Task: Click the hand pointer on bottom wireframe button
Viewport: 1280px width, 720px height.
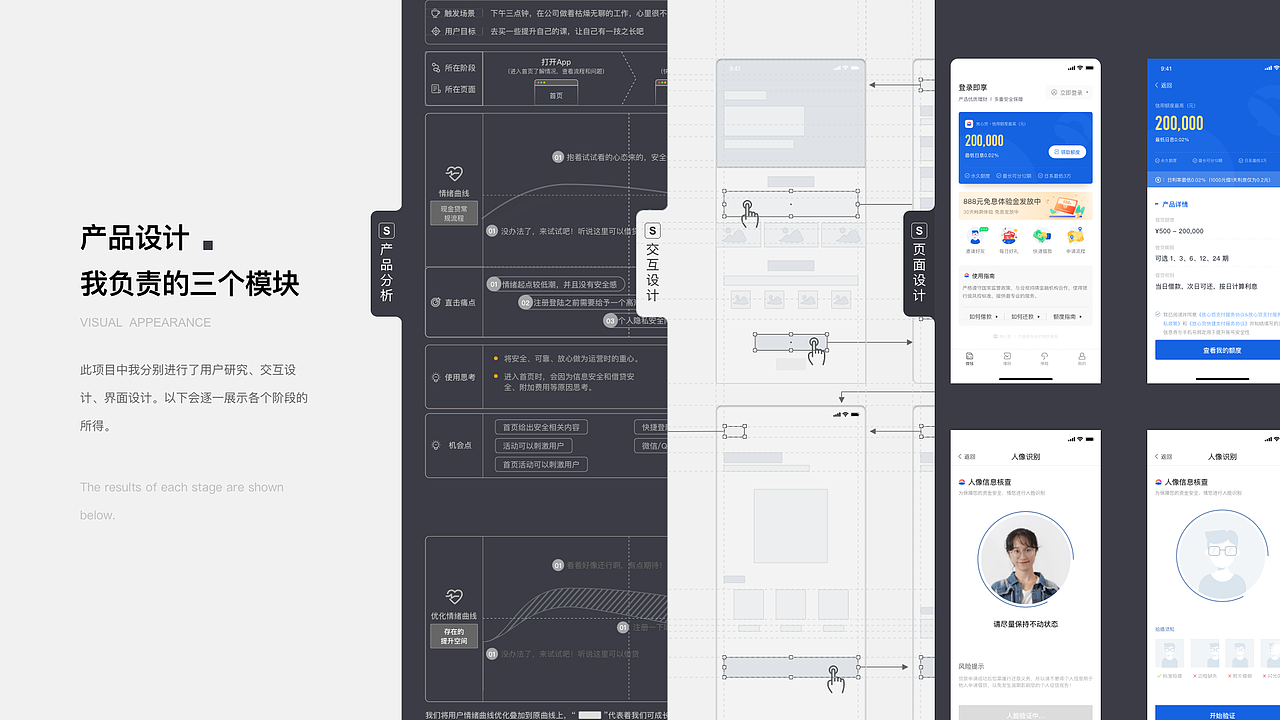Action: (x=835, y=679)
